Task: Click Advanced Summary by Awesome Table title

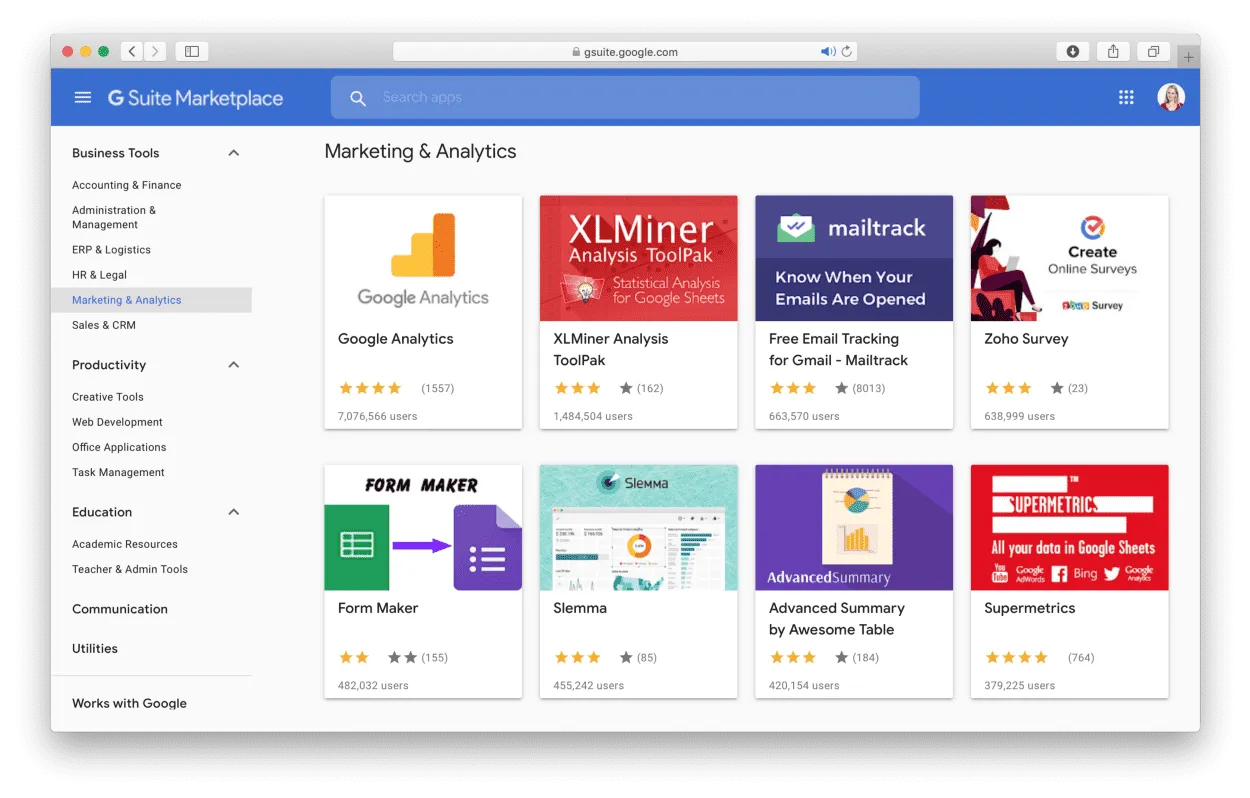Action: [x=837, y=619]
